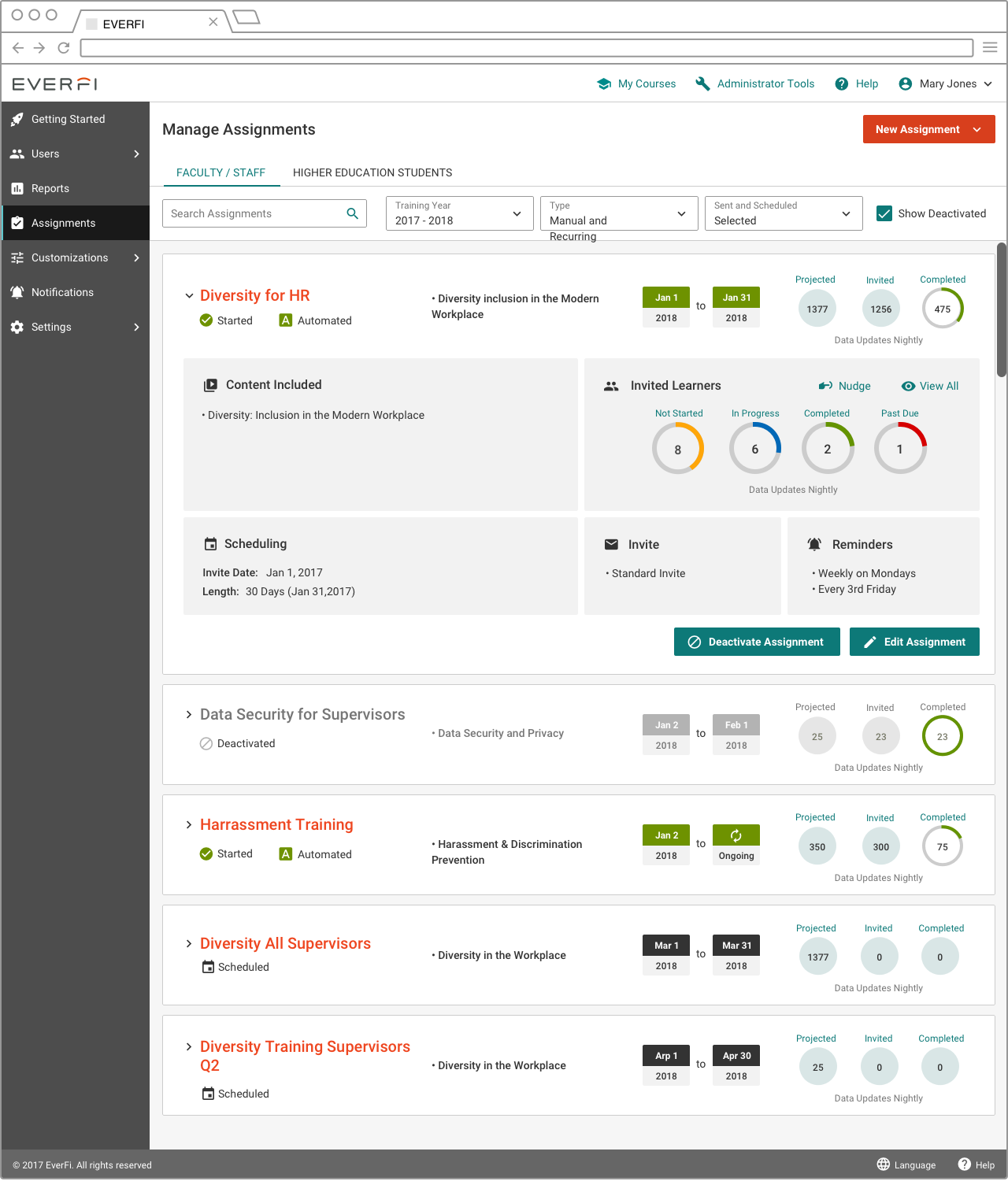This screenshot has width=1008, height=1181.
Task: Click the Deactivated status icon for Data Security
Action: point(206,743)
